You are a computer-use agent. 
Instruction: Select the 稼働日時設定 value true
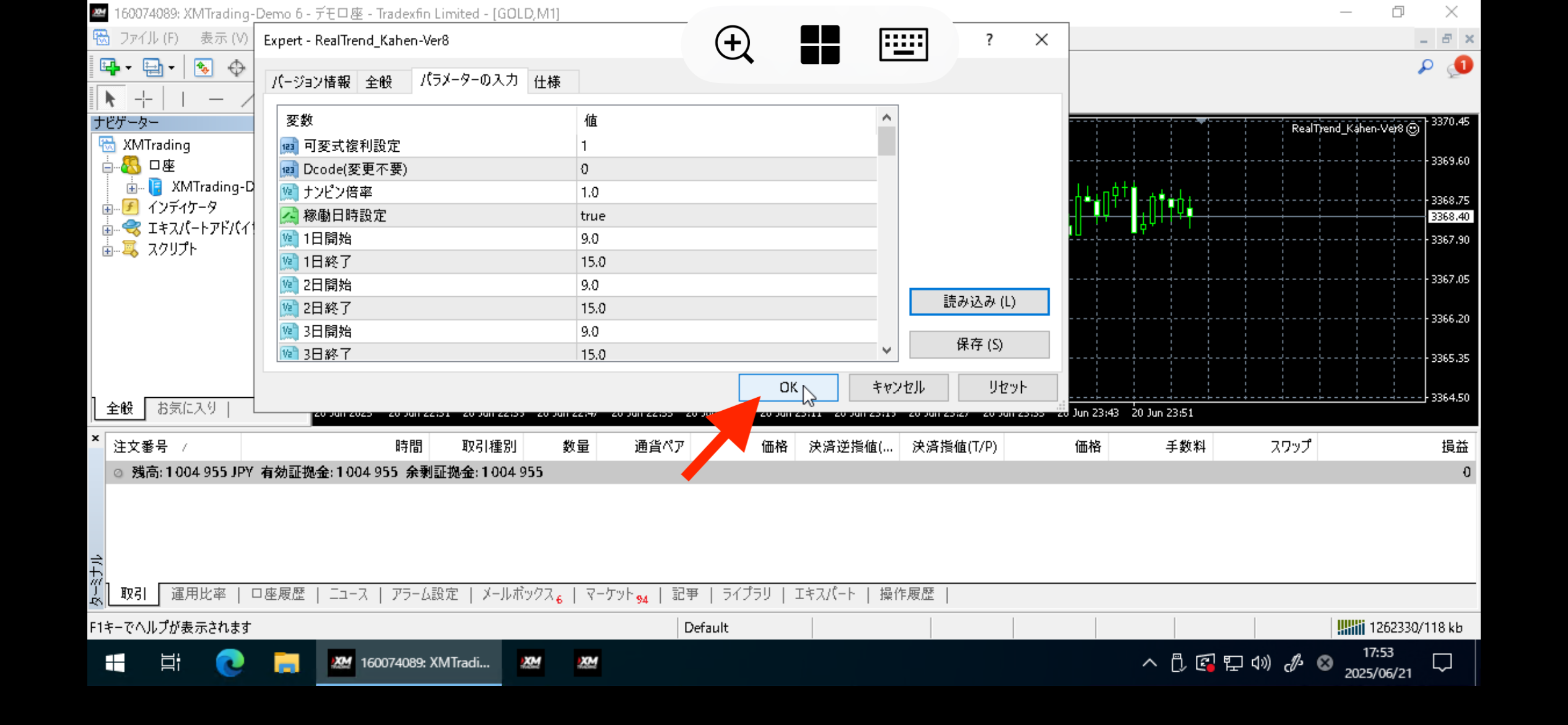click(x=726, y=216)
